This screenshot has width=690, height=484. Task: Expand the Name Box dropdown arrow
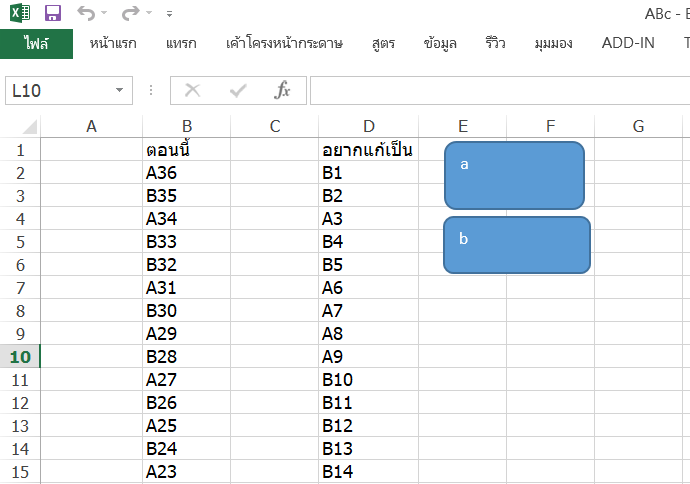click(x=120, y=91)
